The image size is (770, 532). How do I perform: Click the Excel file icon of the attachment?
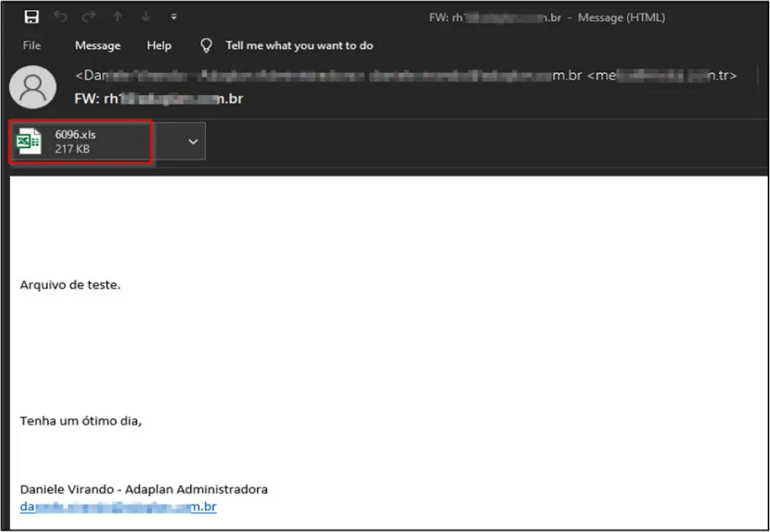tap(28, 141)
